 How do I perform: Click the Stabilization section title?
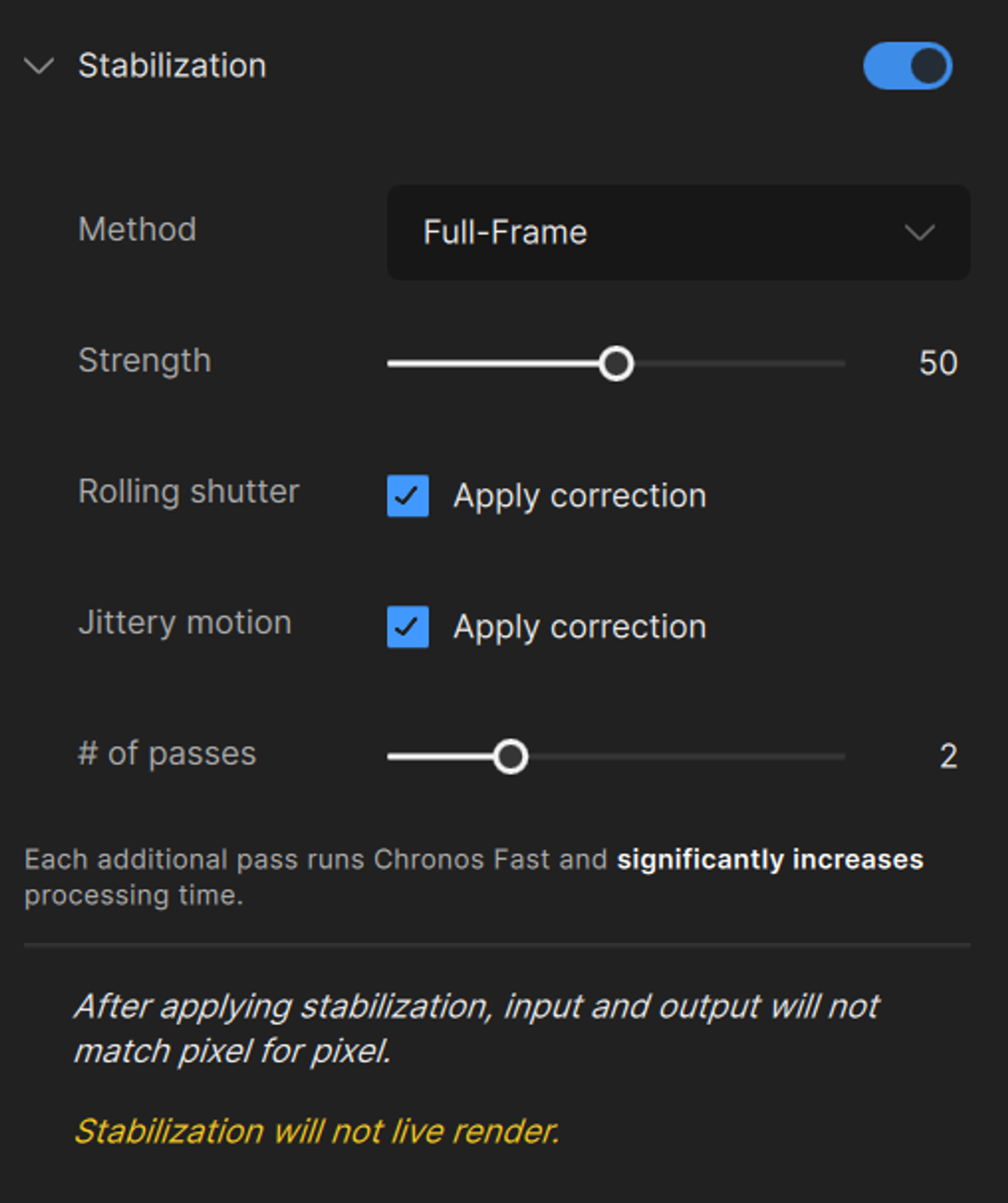click(172, 66)
